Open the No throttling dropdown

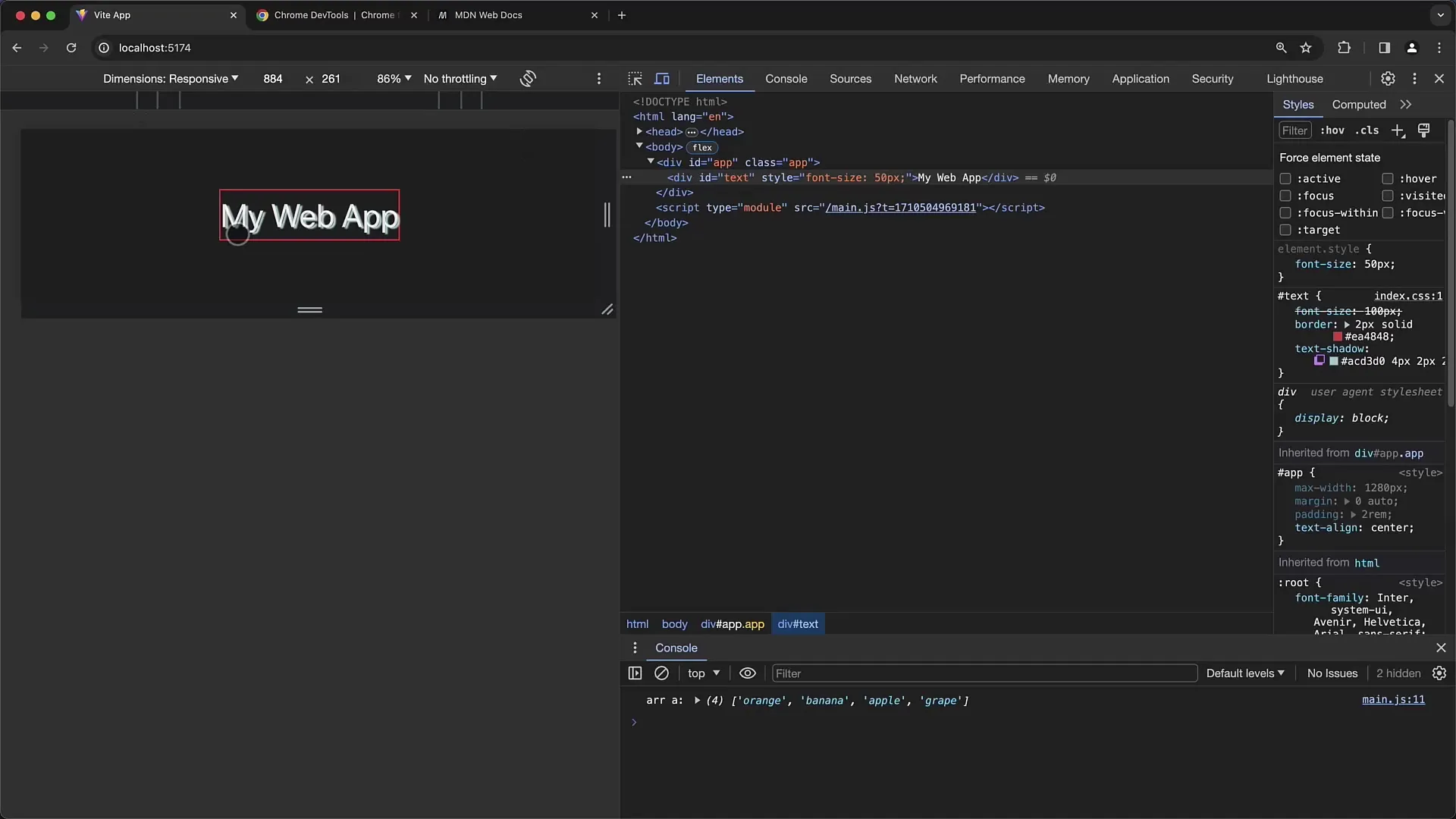(x=460, y=79)
